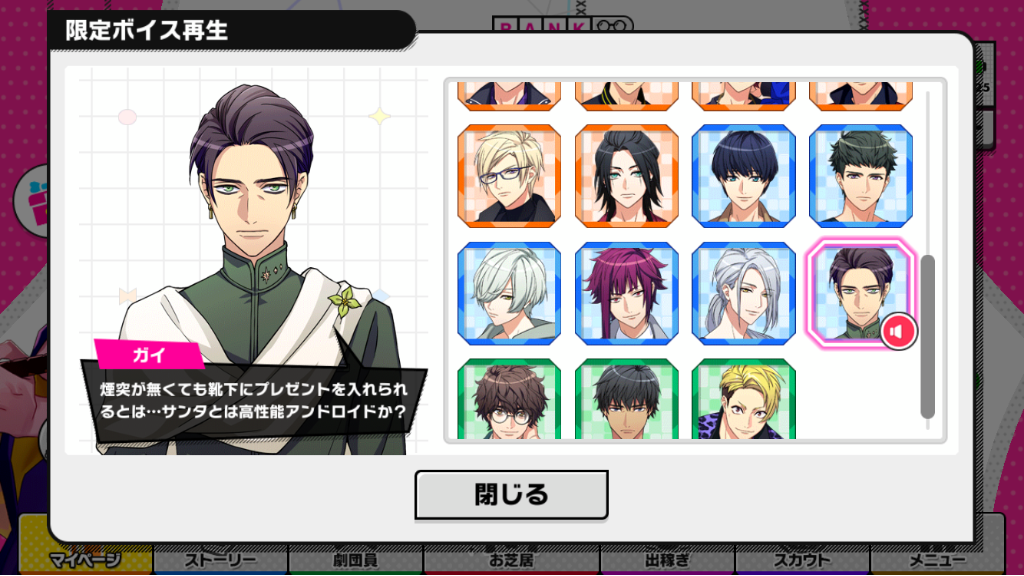This screenshot has width=1024, height=576.
Task: Click the voice list vertical scrollbar thumb
Action: pos(927,336)
